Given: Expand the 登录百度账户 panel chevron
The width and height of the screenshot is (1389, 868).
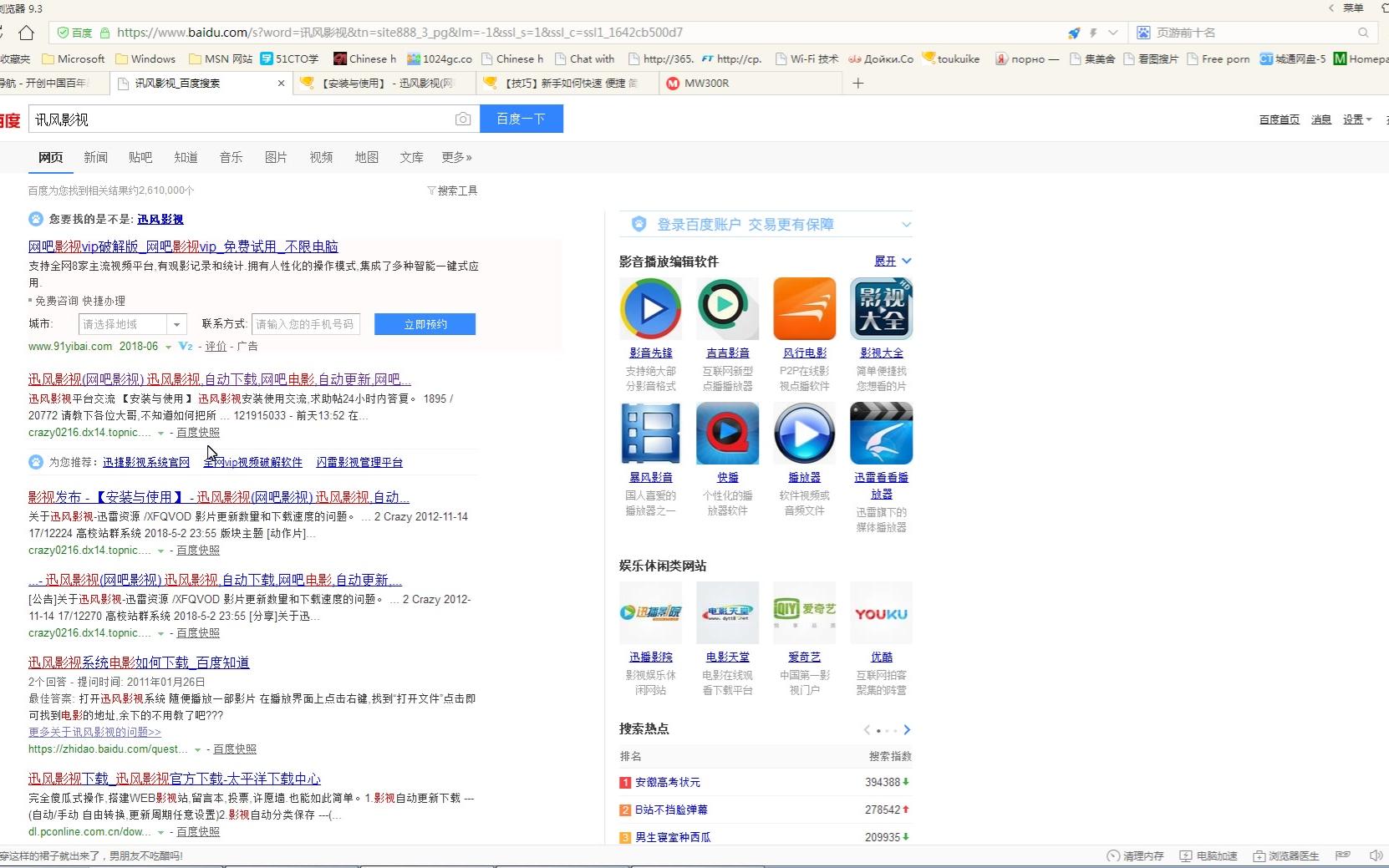Looking at the screenshot, I should tap(907, 225).
